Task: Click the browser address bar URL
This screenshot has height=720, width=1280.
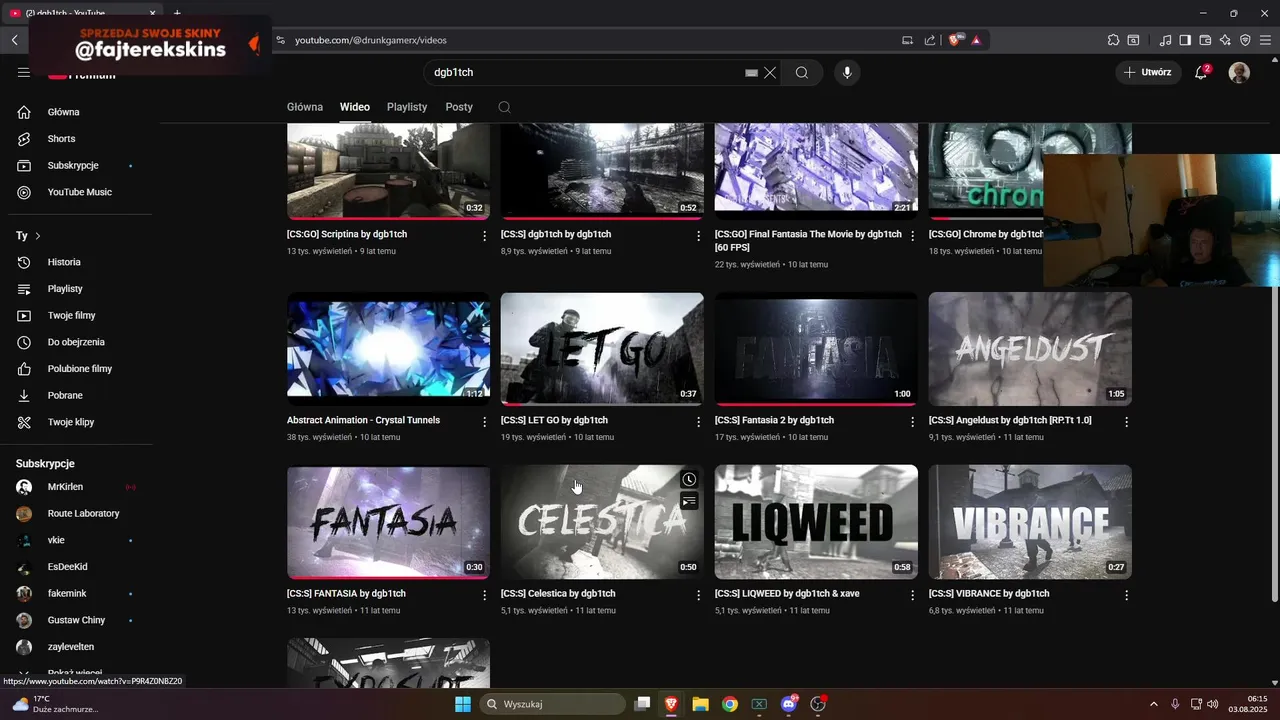Action: (371, 40)
